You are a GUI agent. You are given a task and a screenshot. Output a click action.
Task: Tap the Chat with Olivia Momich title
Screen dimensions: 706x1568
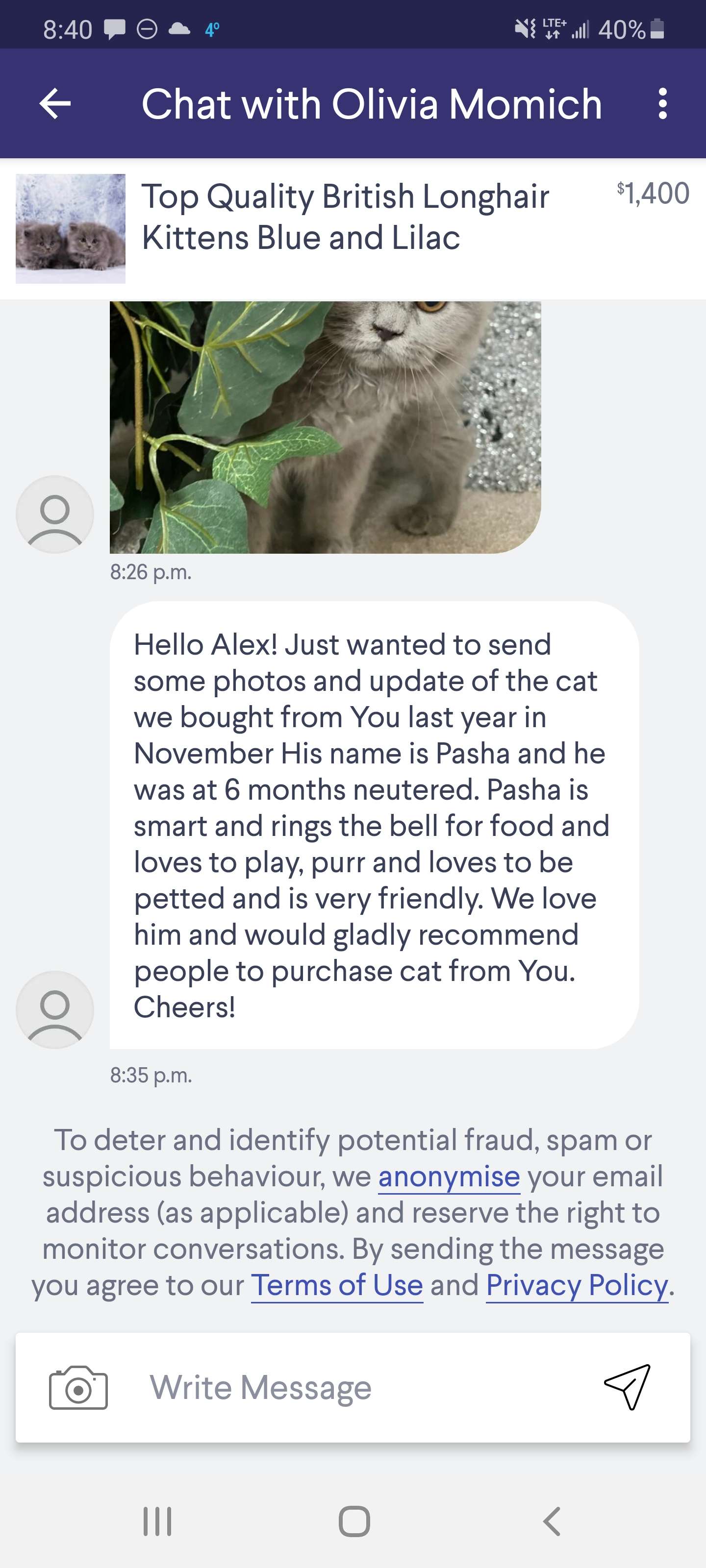tap(372, 103)
